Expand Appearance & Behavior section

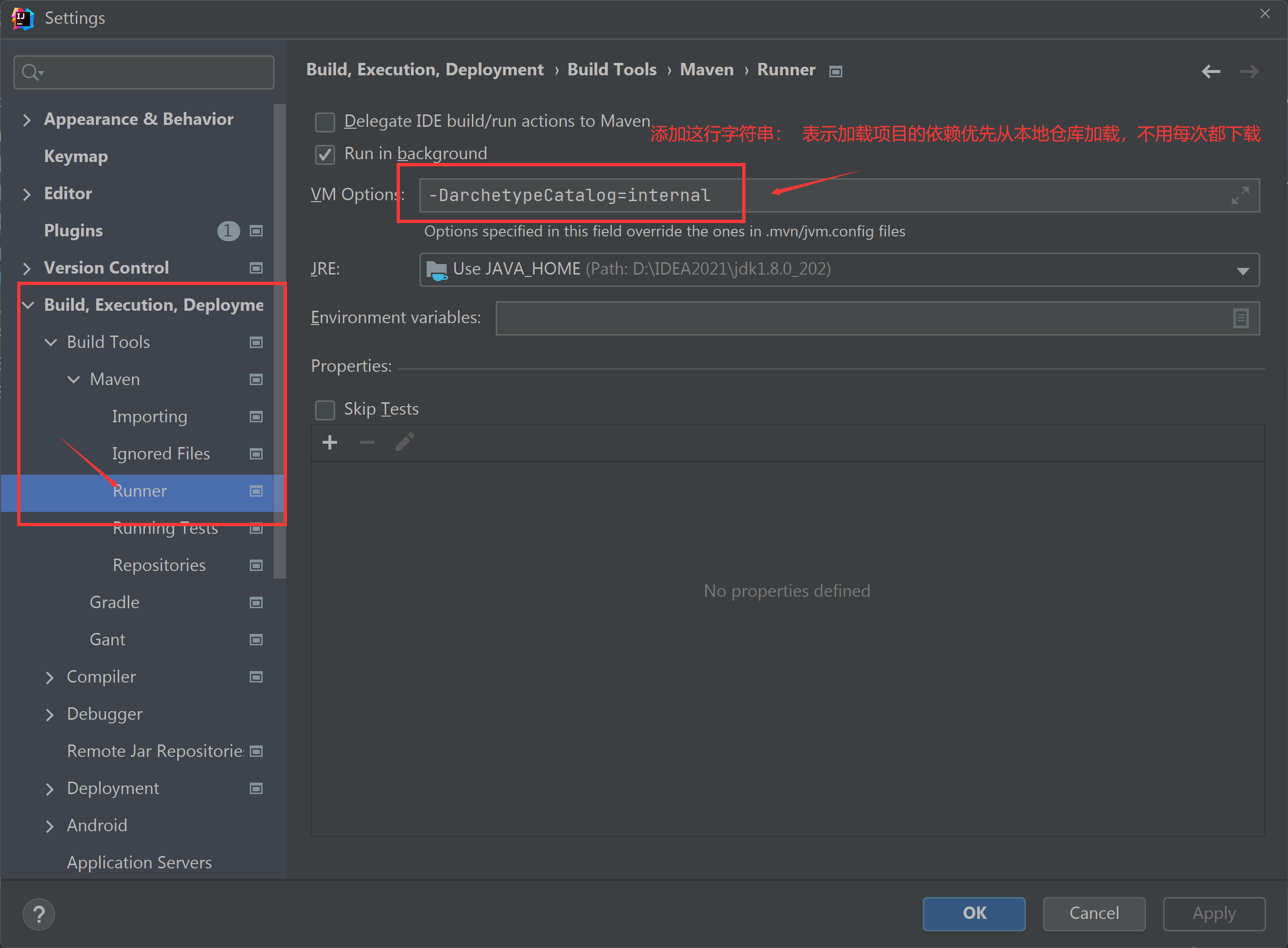pos(26,119)
